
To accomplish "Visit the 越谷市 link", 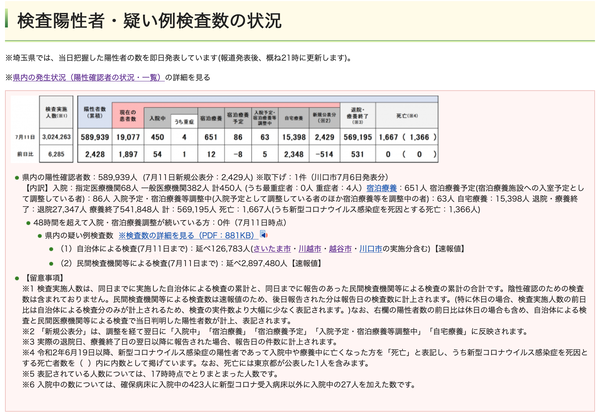I will click(x=340, y=249).
